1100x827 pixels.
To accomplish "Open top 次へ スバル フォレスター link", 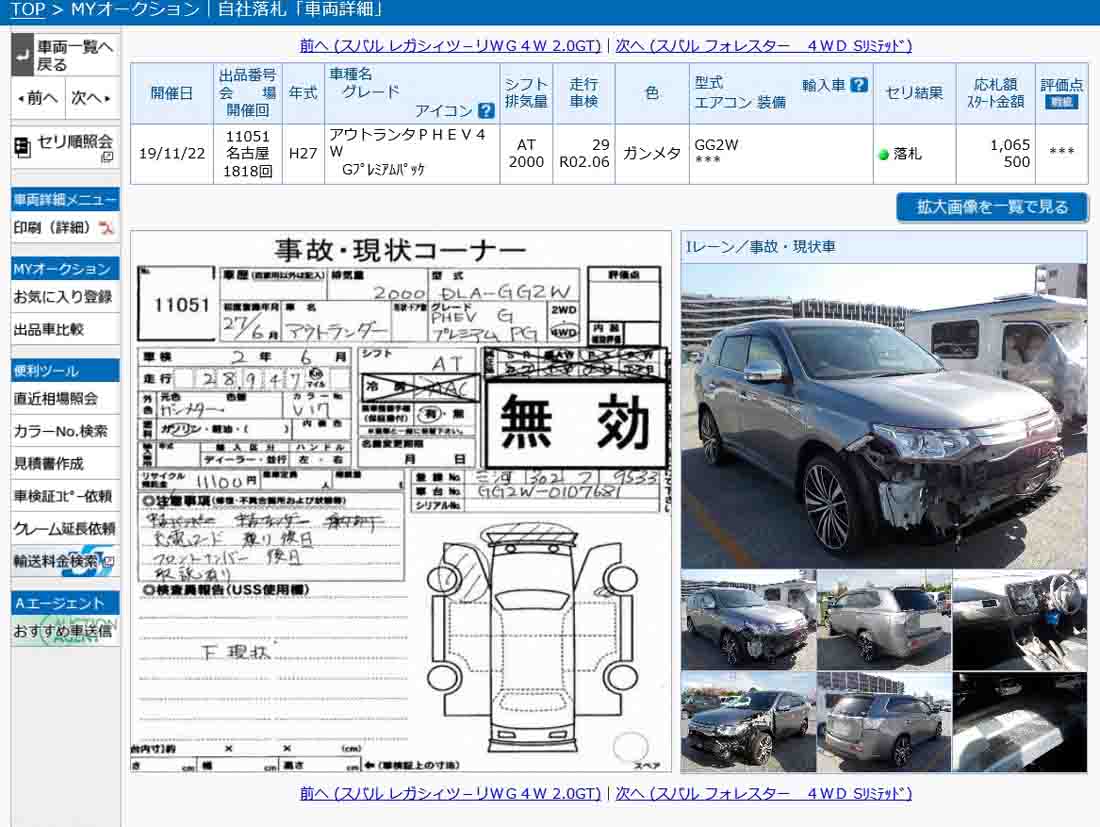I will point(763,46).
